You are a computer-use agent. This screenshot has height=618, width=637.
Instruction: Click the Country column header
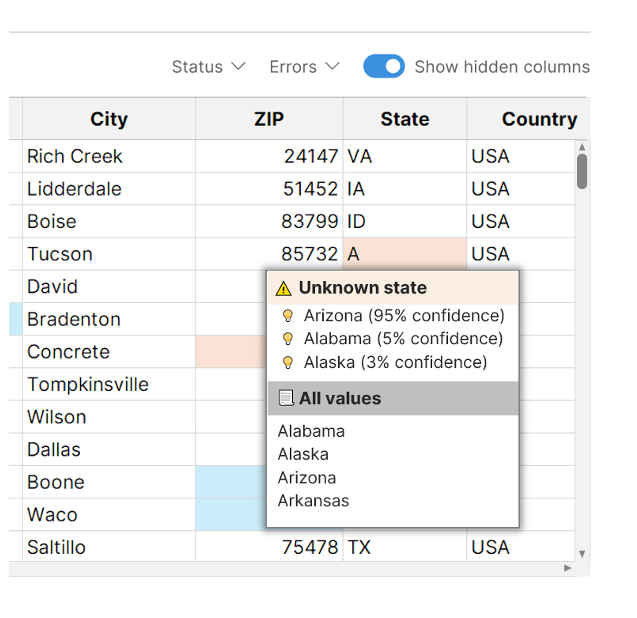click(528, 119)
